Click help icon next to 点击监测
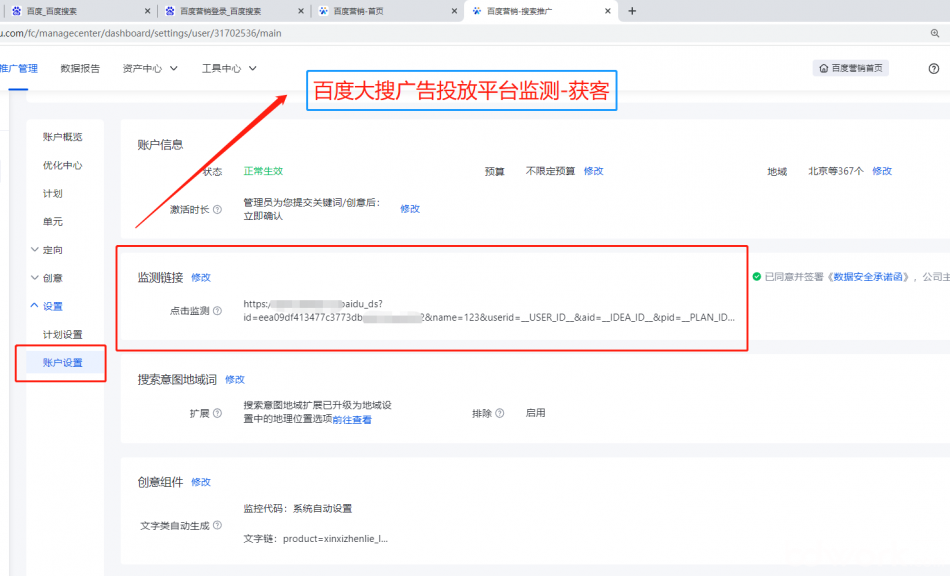Image resolution: width=950 pixels, height=576 pixels. tap(217, 311)
